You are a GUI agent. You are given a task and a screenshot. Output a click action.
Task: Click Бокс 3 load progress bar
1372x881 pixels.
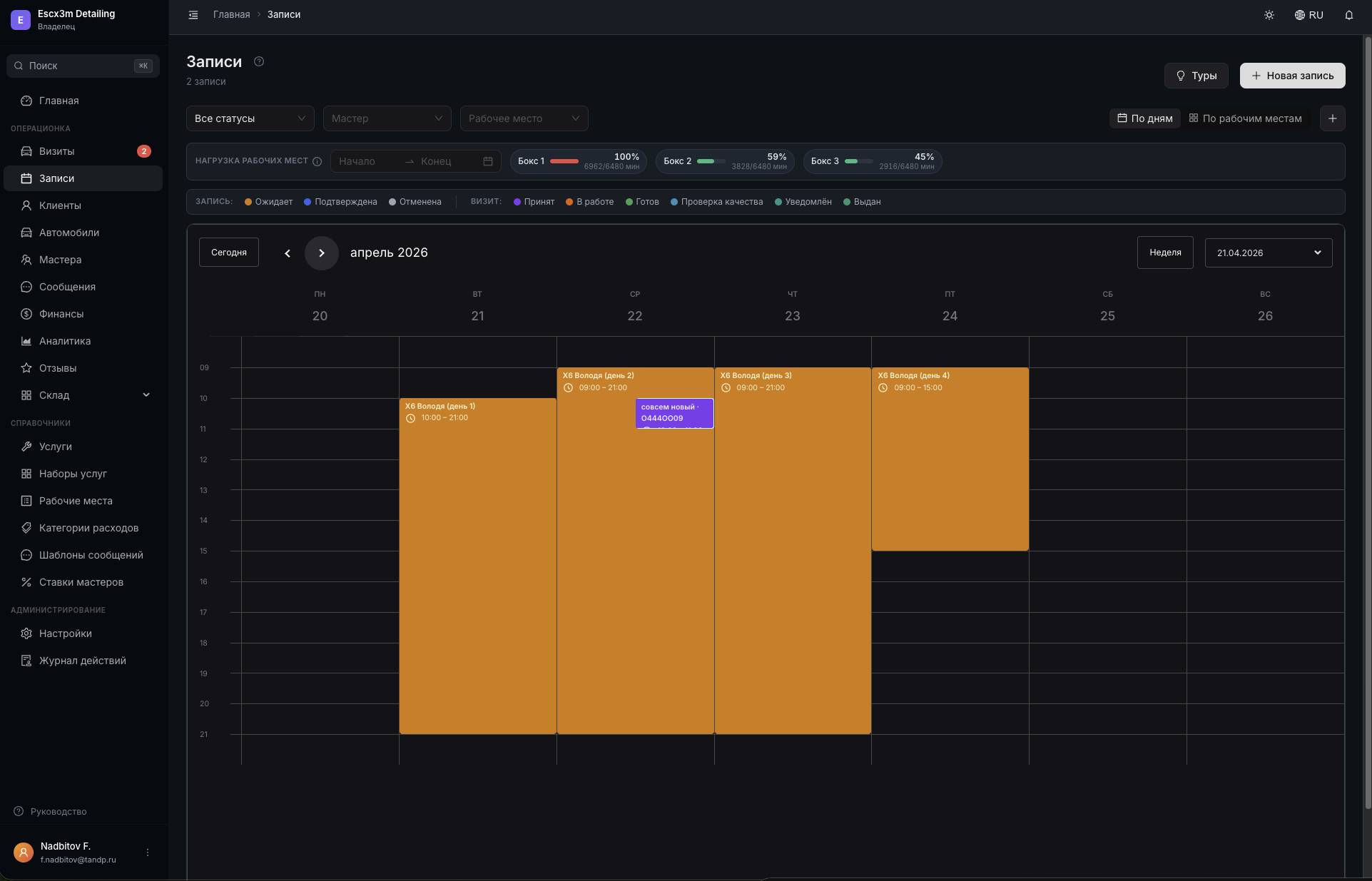858,161
